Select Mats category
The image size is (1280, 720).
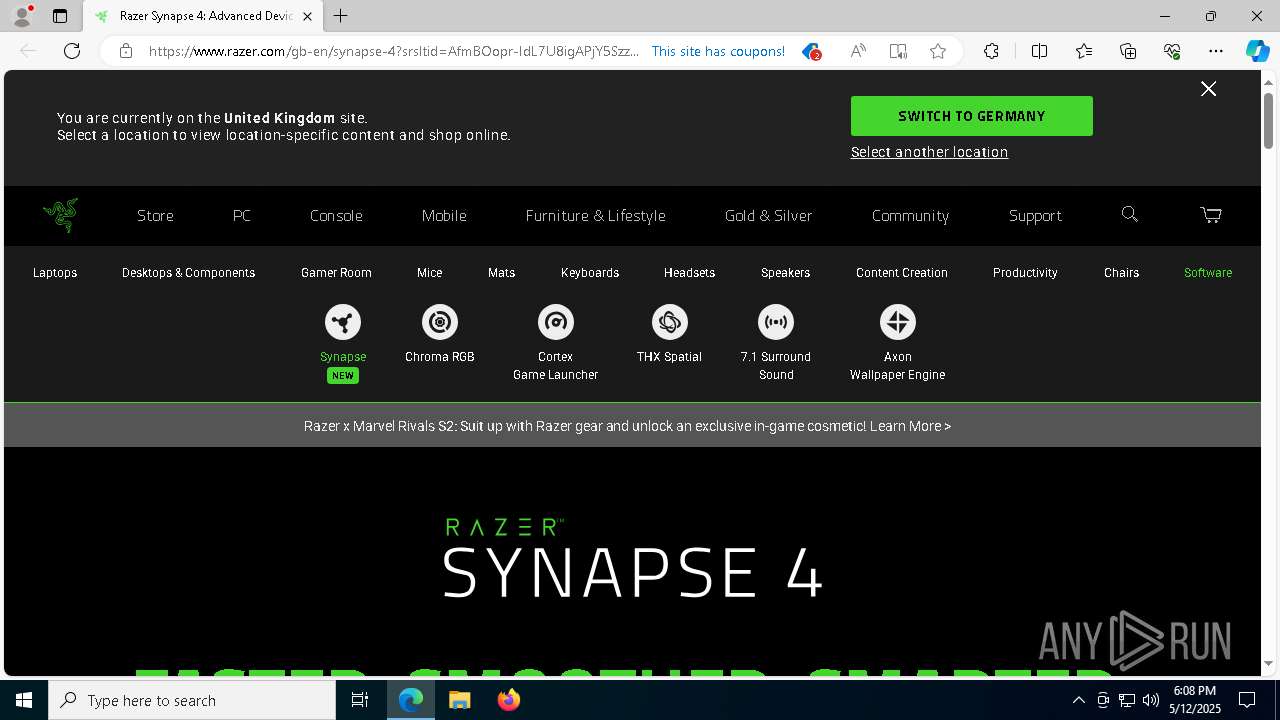pos(501,272)
